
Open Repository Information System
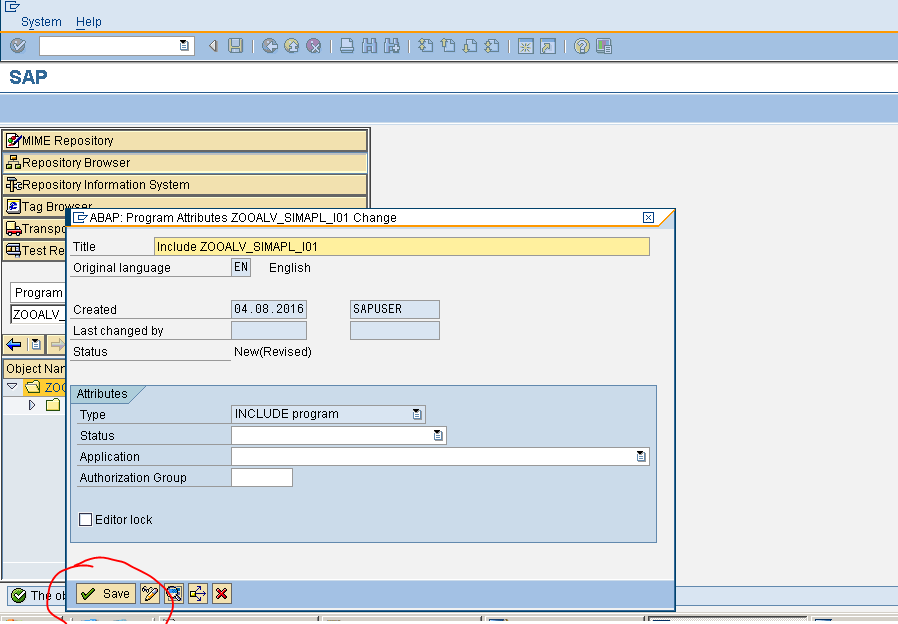[x=185, y=184]
